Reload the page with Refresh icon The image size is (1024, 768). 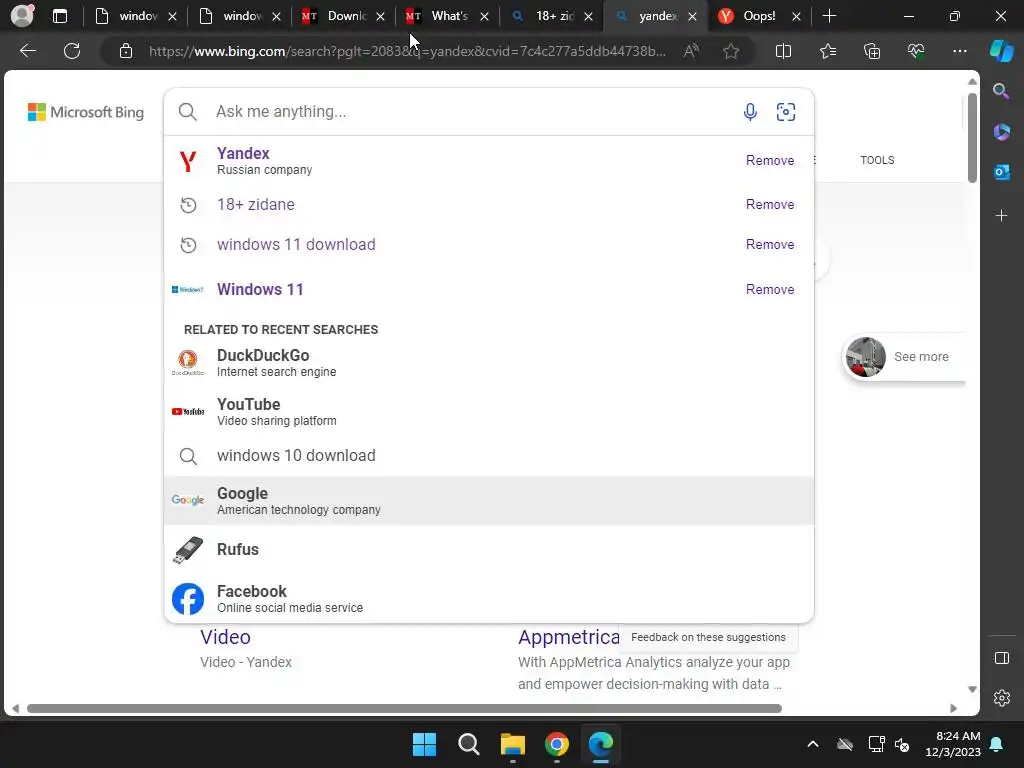(x=72, y=51)
